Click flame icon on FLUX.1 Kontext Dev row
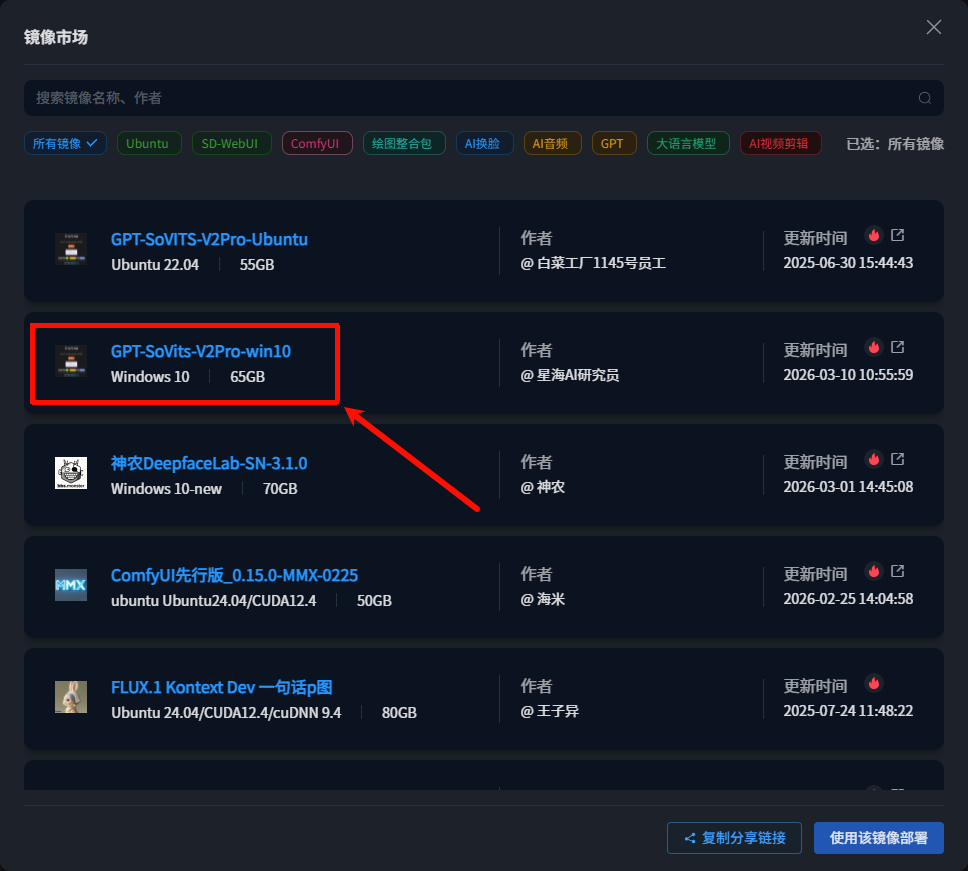The height and width of the screenshot is (871, 968). [874, 683]
